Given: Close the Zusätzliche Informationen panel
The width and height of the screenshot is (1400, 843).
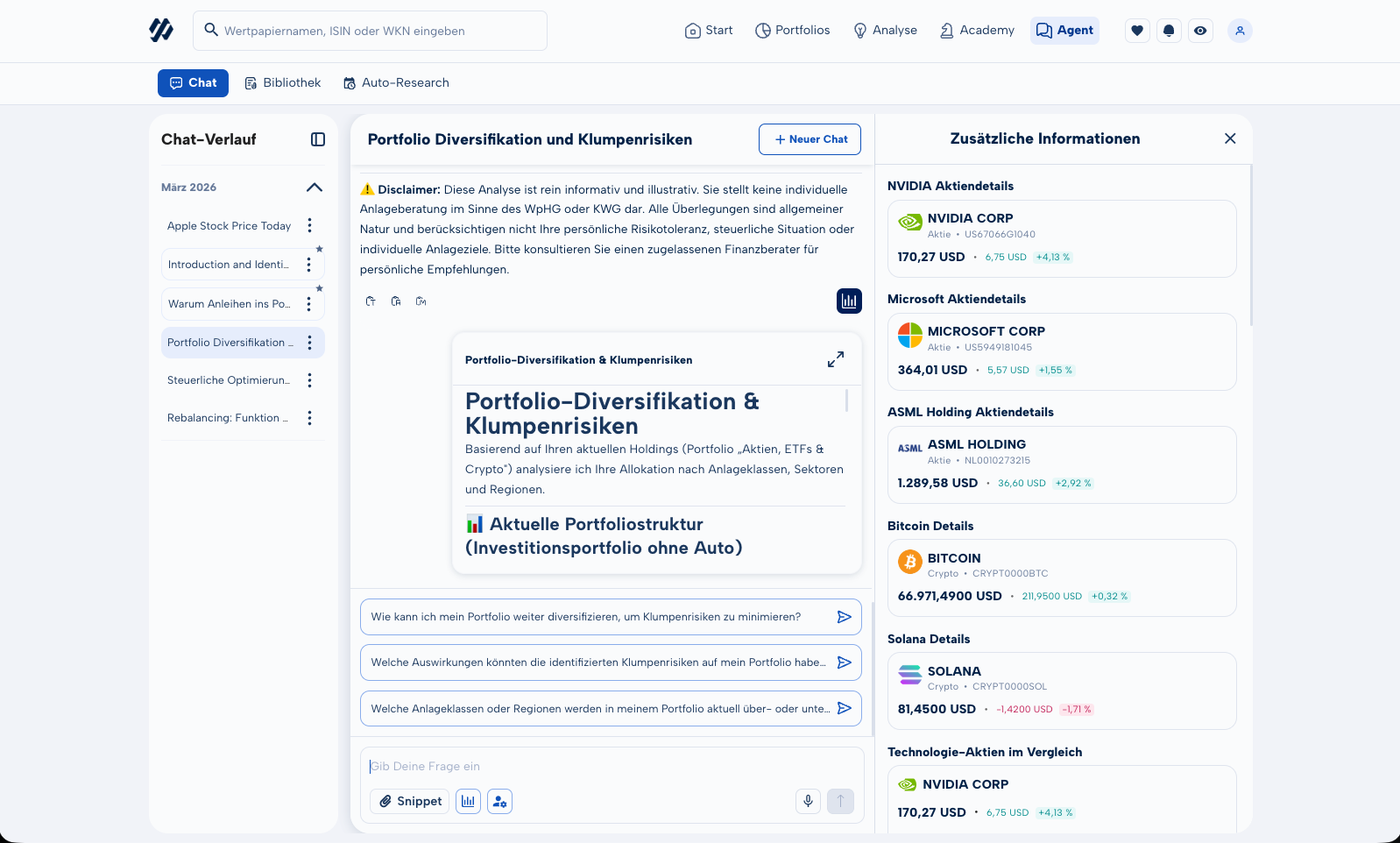Looking at the screenshot, I should (1230, 138).
